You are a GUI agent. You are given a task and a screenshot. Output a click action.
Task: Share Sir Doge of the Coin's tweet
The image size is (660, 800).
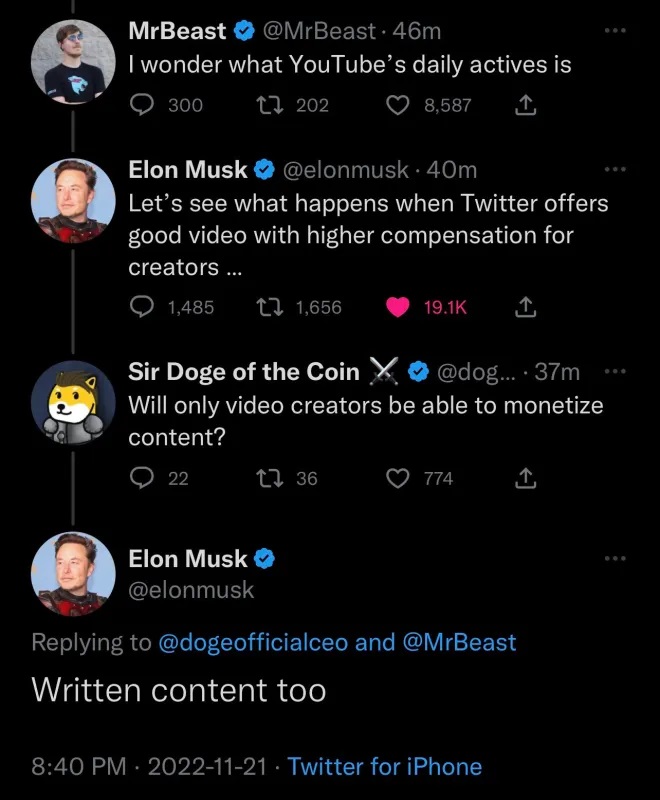[521, 479]
